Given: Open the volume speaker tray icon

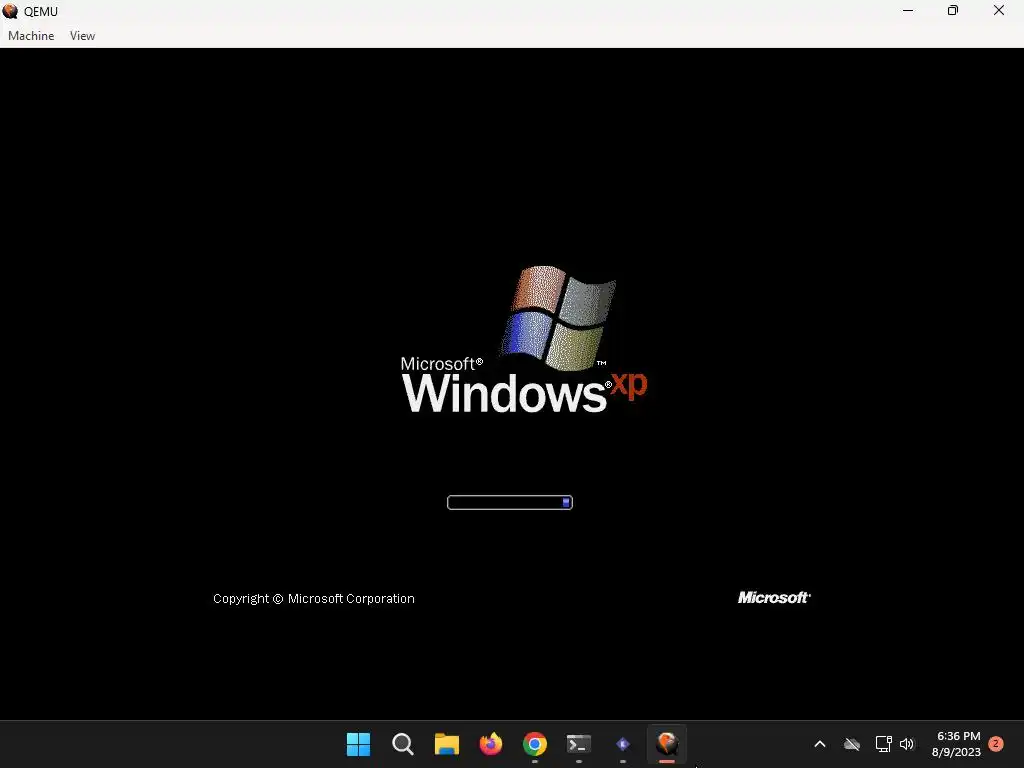Looking at the screenshot, I should tap(907, 744).
